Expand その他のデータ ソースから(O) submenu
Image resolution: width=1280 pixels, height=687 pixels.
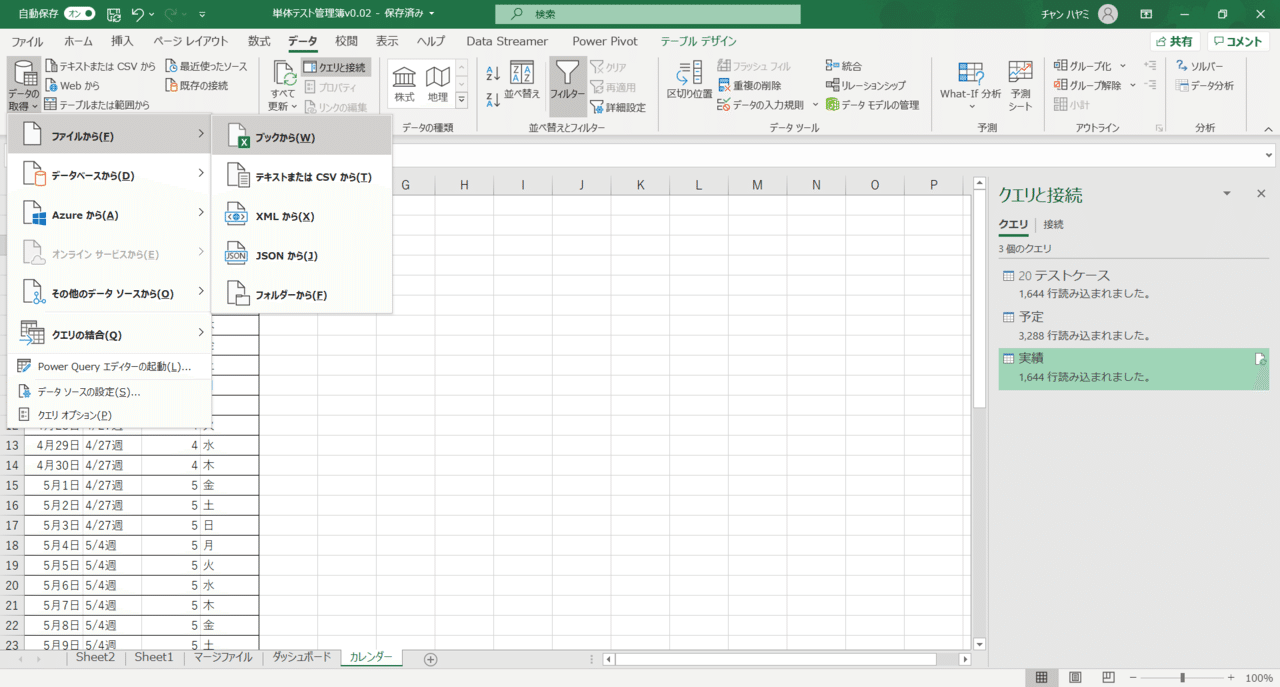pyautogui.click(x=110, y=293)
